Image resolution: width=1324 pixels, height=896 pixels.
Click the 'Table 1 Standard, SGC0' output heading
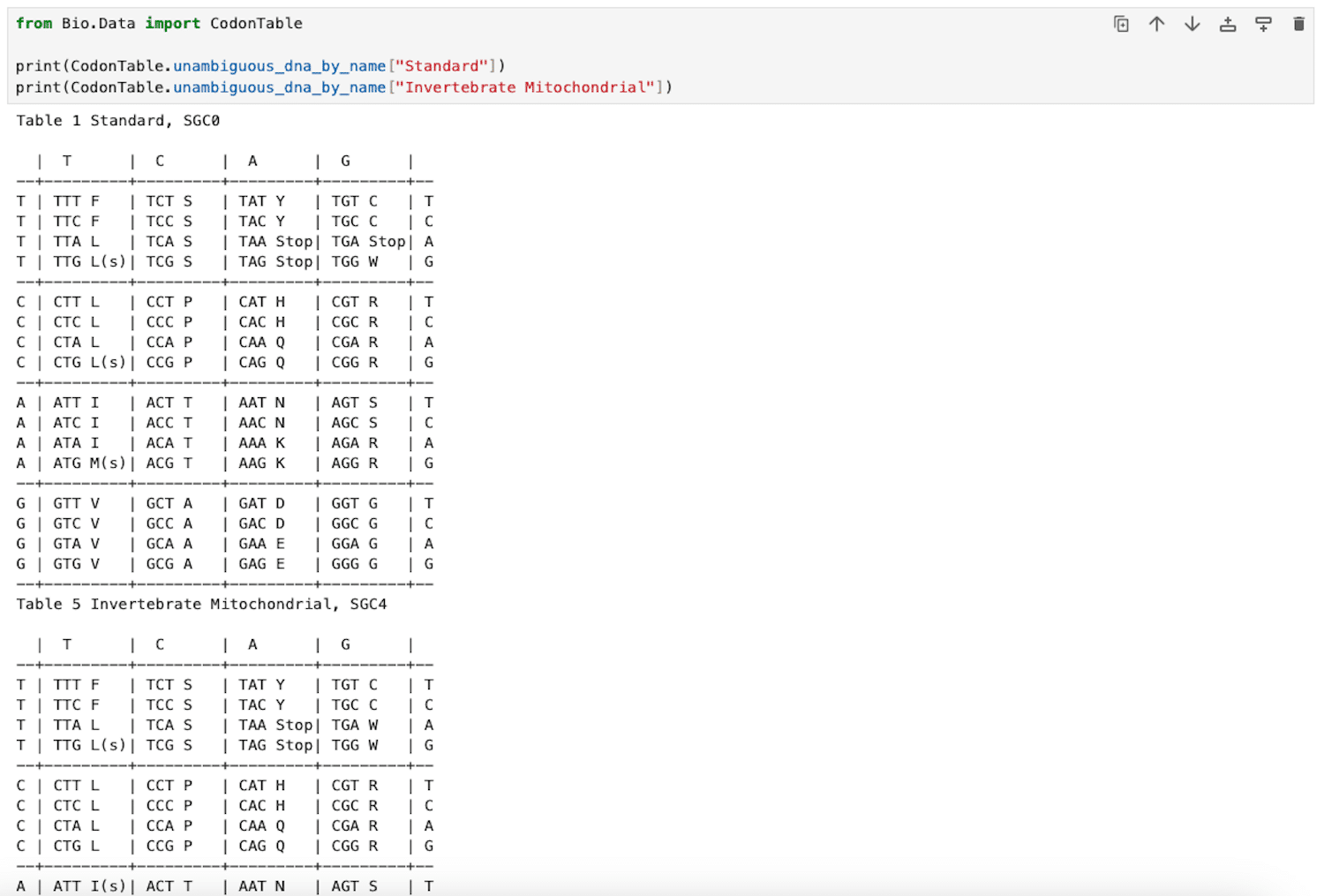[x=117, y=121]
